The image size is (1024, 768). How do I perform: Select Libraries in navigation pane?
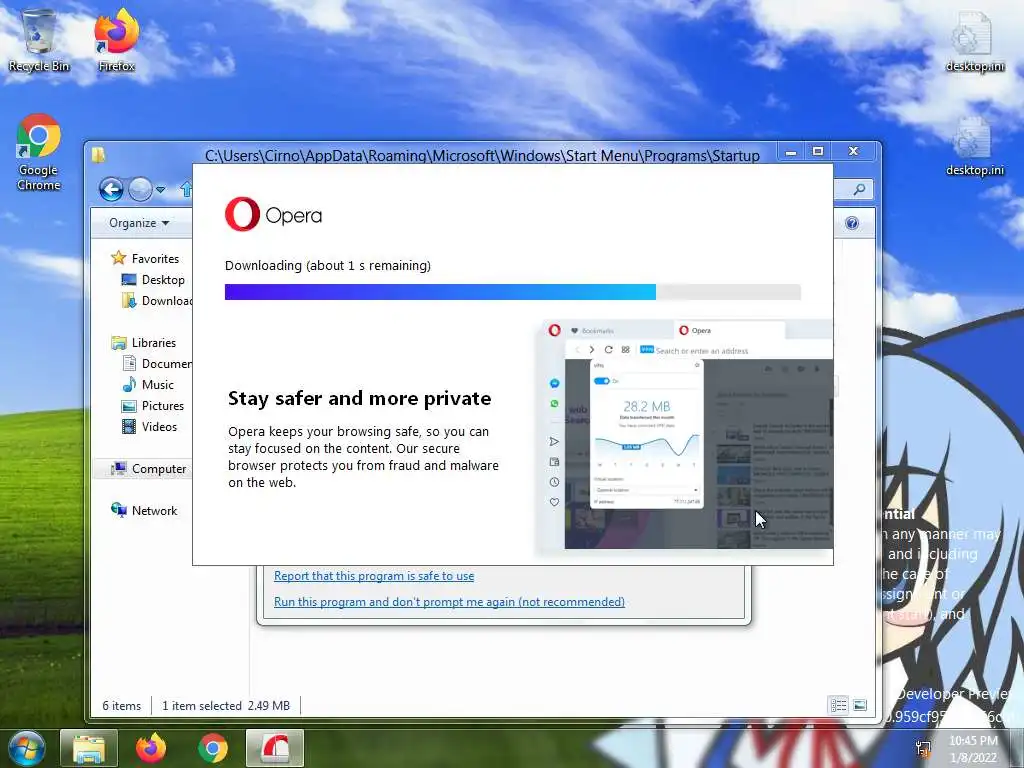click(x=144, y=343)
